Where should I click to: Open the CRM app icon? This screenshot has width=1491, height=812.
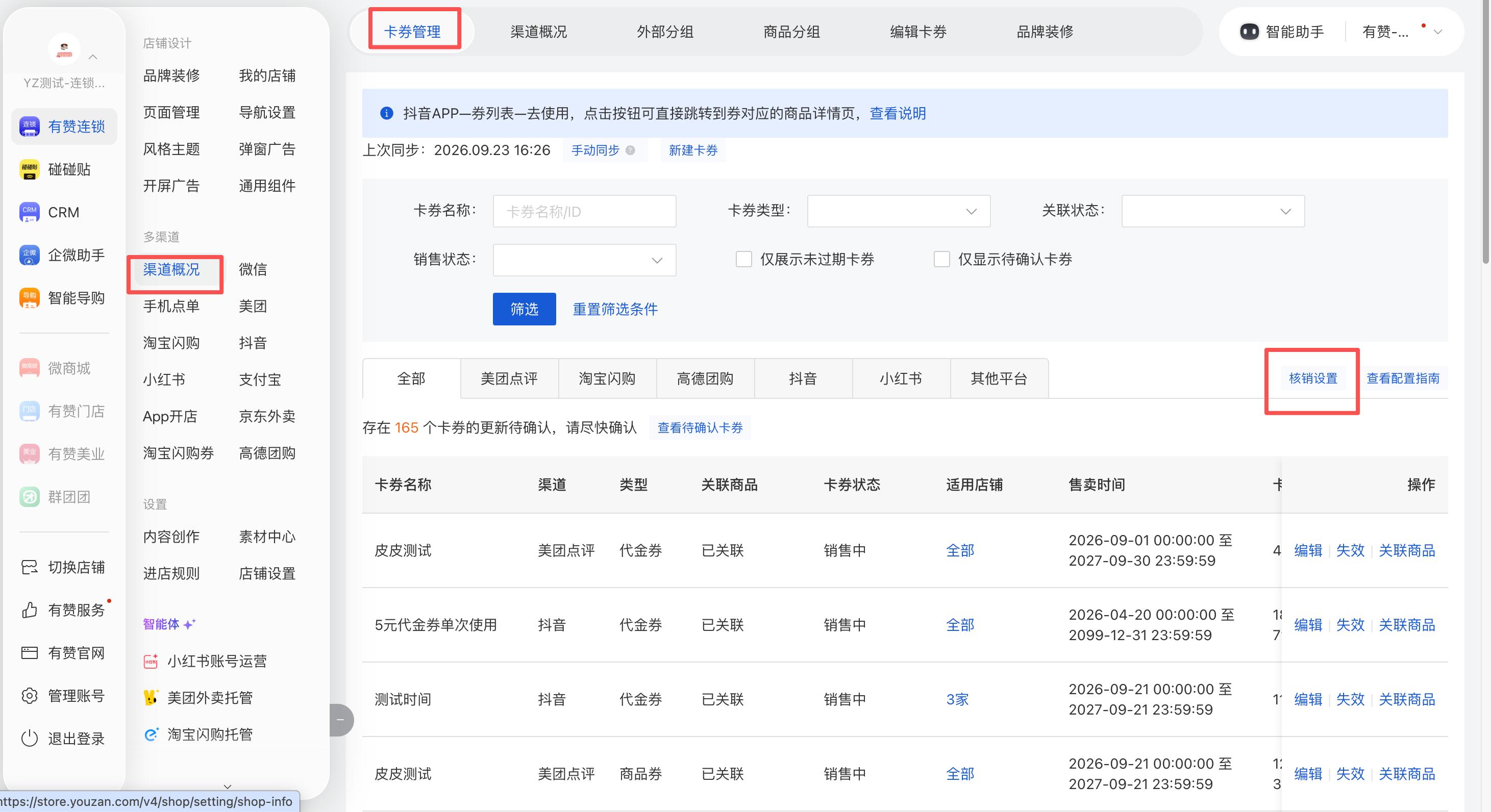[x=29, y=212]
